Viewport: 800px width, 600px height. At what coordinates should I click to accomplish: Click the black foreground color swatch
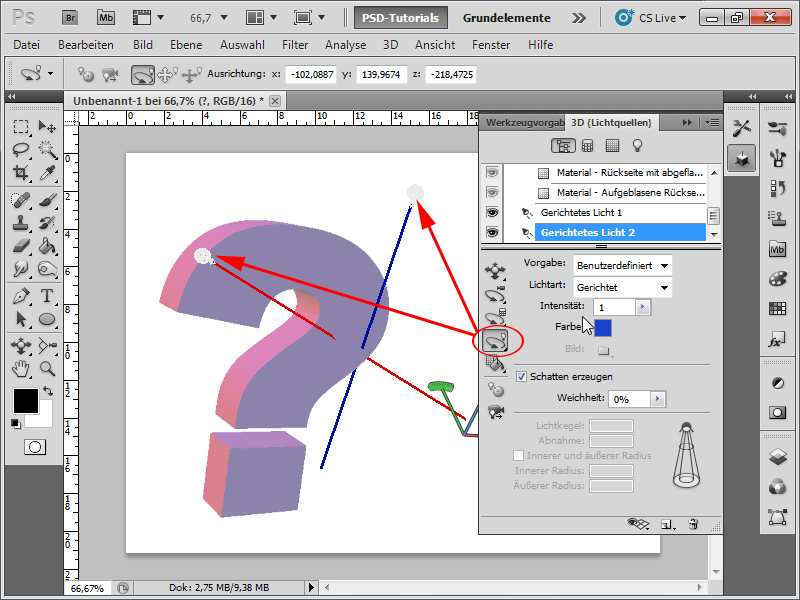[26, 401]
